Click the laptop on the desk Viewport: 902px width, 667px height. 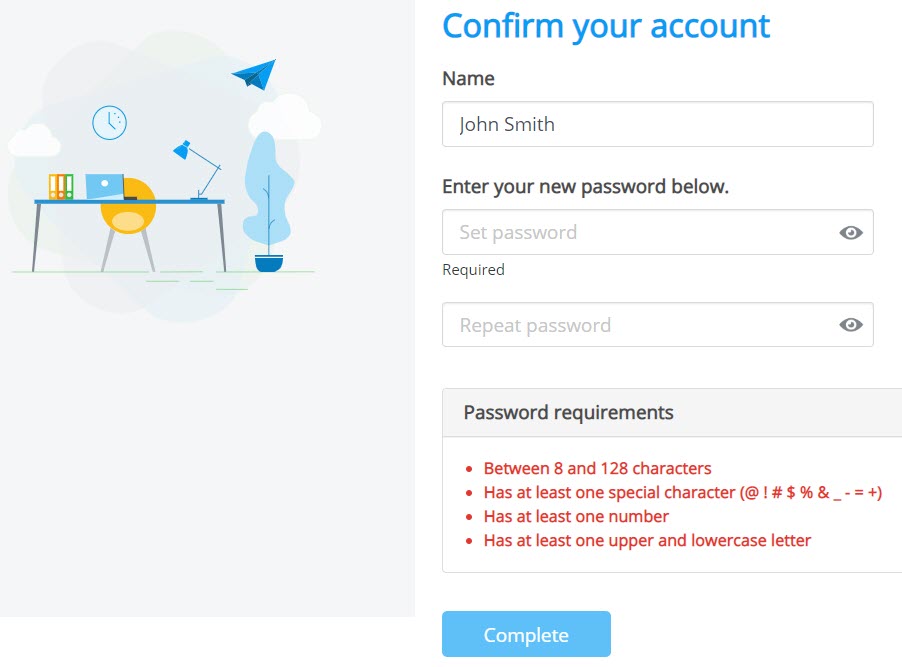pyautogui.click(x=105, y=186)
